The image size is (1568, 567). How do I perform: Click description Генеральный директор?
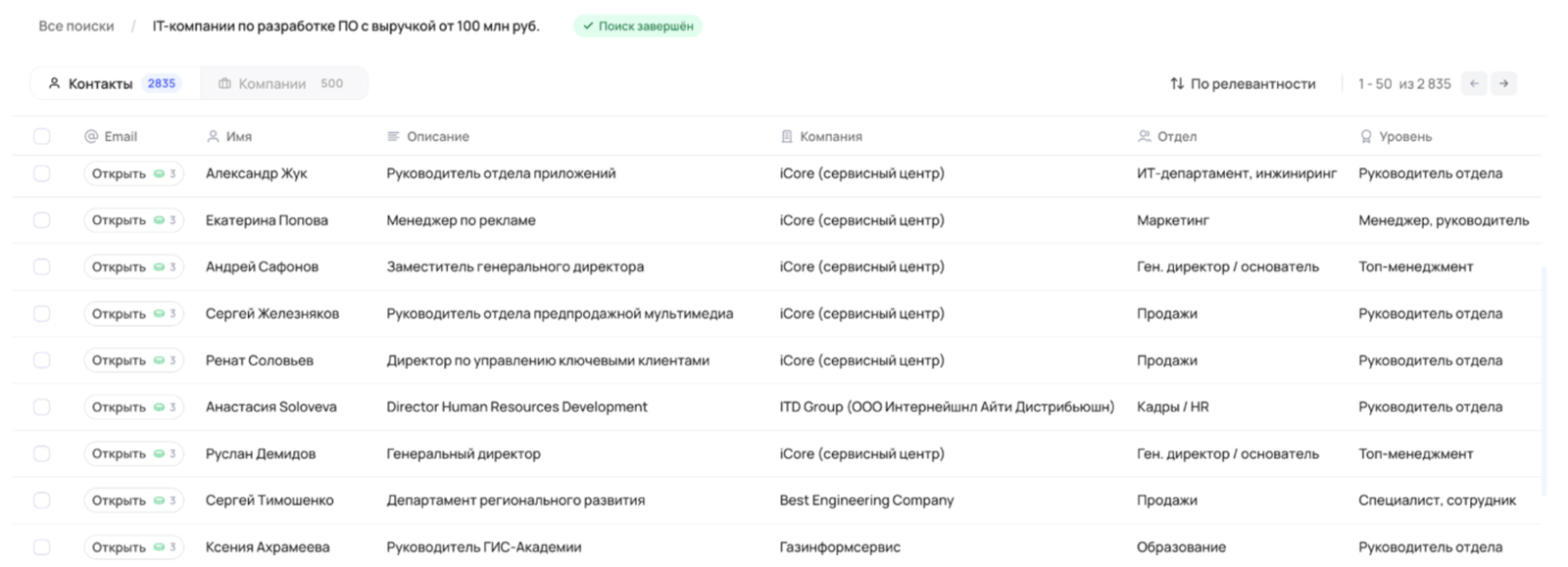(x=464, y=453)
